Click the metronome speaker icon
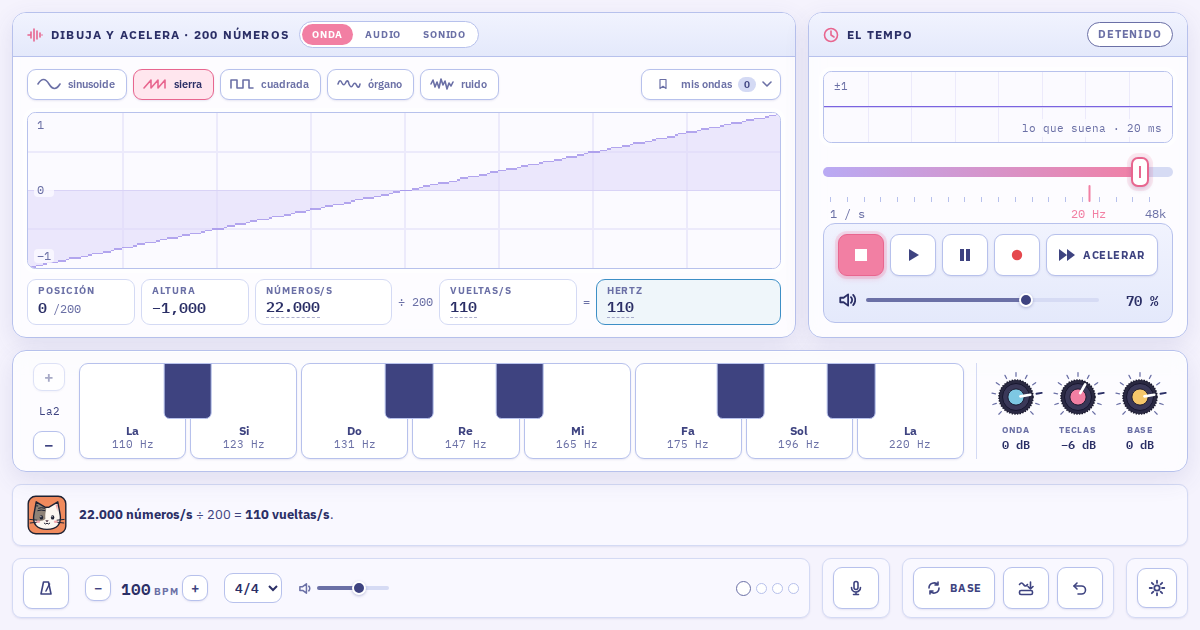This screenshot has height=630, width=1200. pyautogui.click(x=305, y=588)
